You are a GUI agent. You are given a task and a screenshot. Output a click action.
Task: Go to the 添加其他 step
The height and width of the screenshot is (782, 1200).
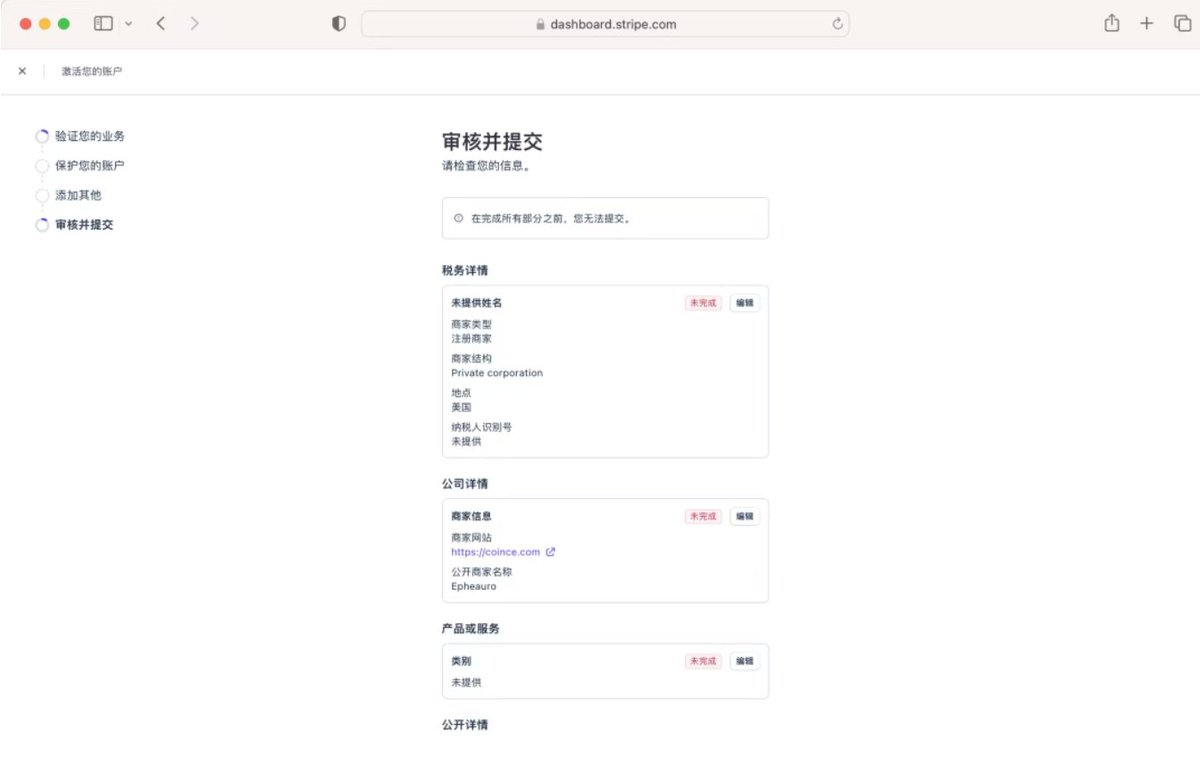tap(78, 195)
